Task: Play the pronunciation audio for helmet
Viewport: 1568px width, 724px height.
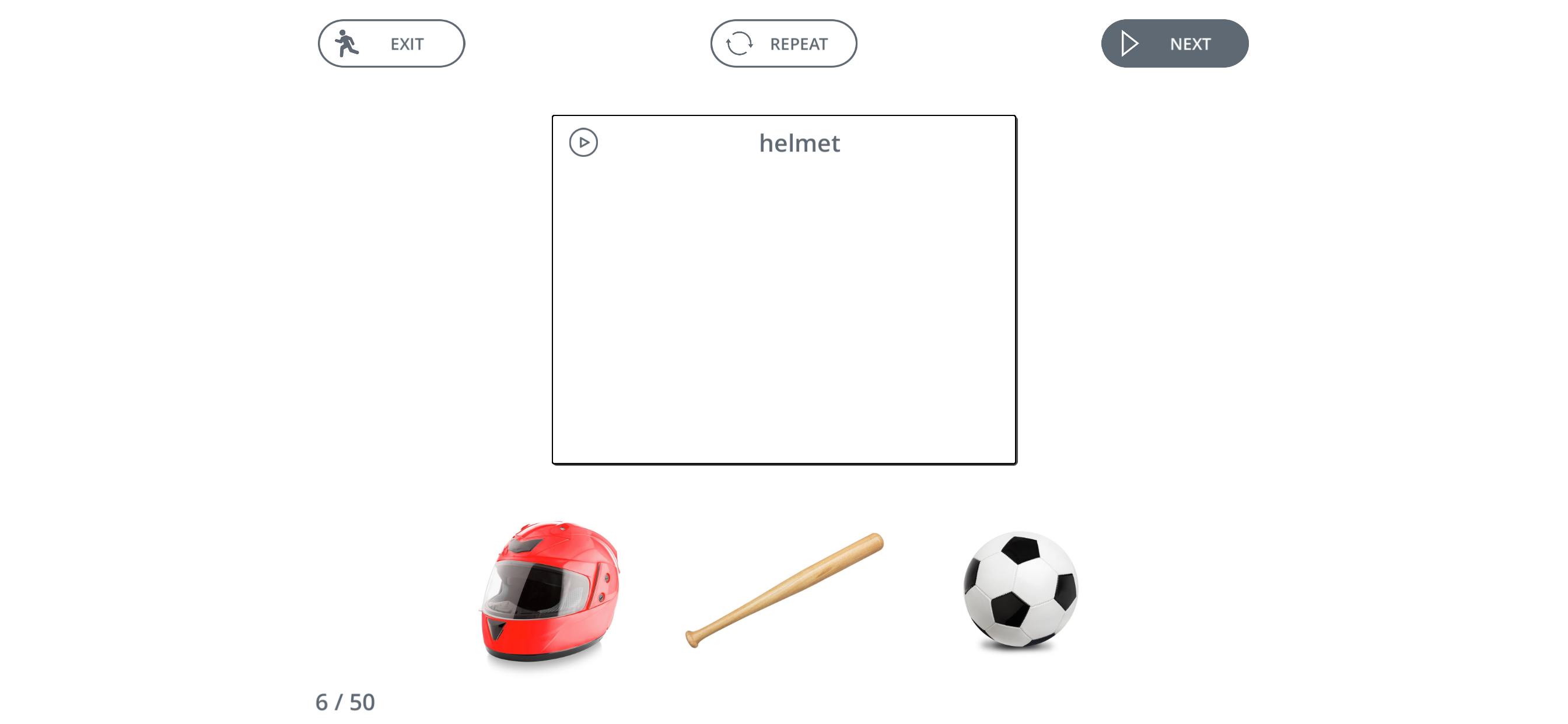Action: click(x=583, y=142)
